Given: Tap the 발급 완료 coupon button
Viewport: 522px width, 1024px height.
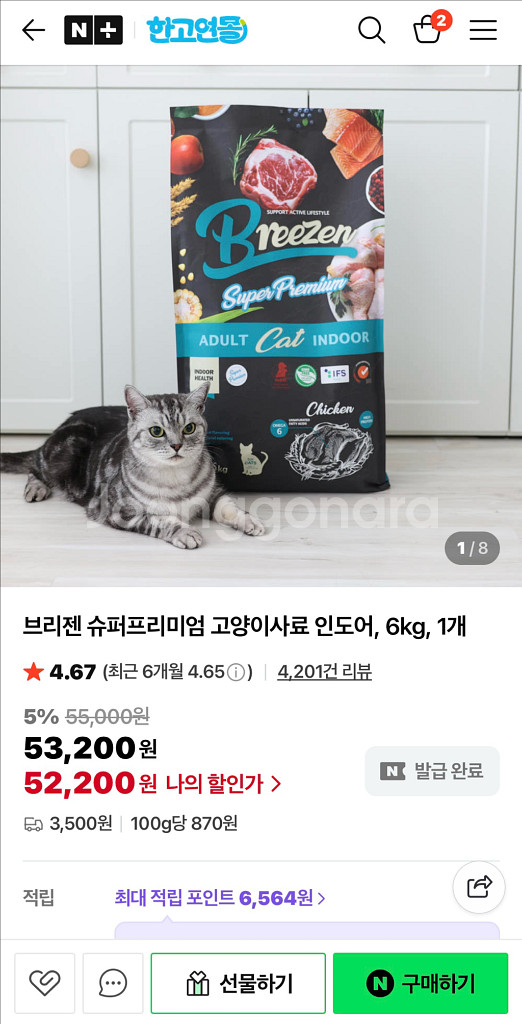Looking at the screenshot, I should 432,771.
